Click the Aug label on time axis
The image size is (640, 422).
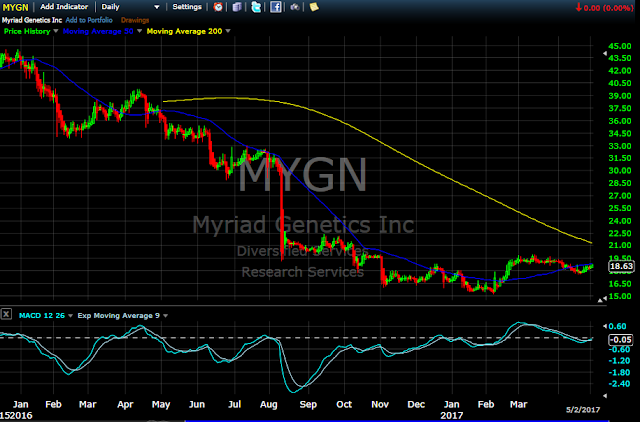[269, 404]
